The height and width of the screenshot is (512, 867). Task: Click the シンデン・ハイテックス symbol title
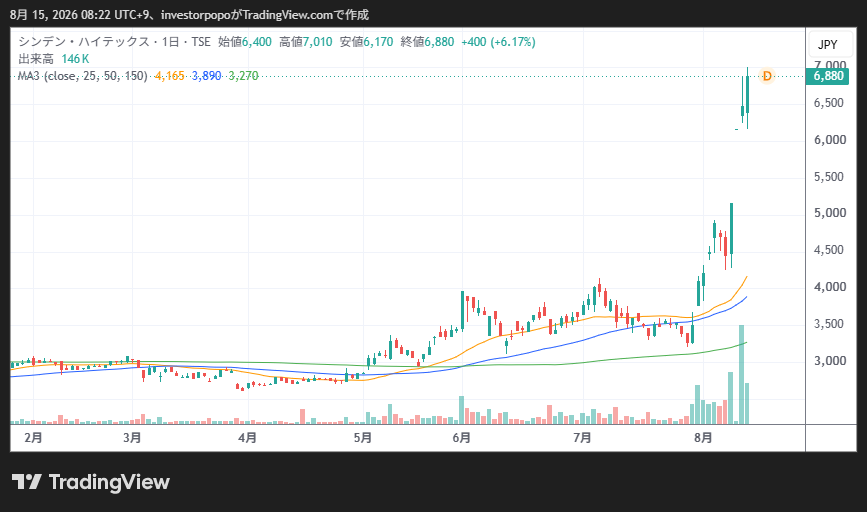tap(83, 42)
